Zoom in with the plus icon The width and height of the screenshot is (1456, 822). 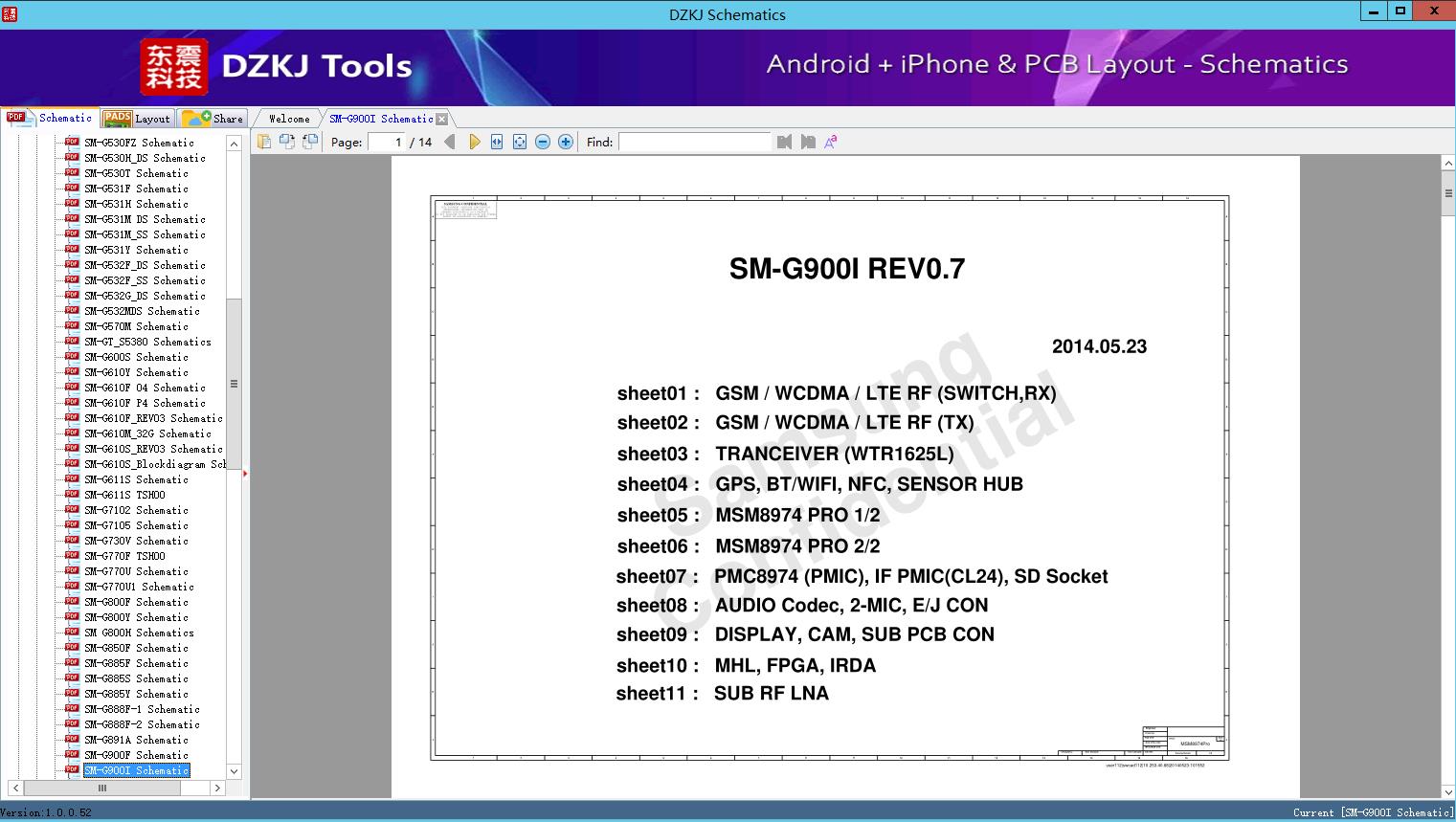point(566,142)
